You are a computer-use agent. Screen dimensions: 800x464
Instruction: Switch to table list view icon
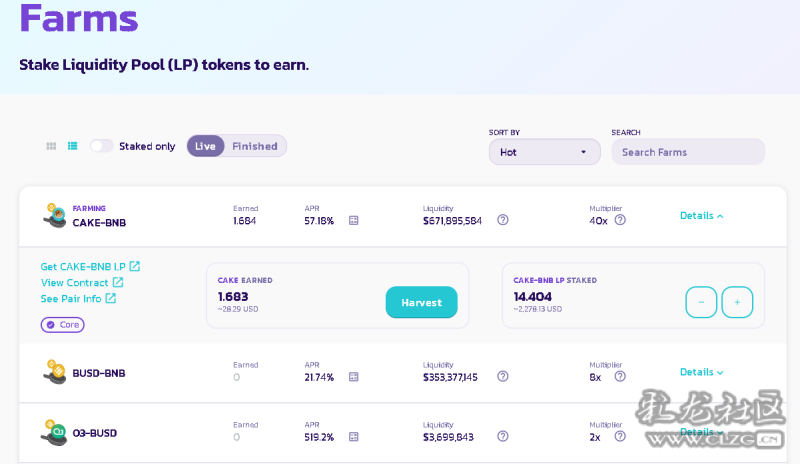click(x=72, y=146)
